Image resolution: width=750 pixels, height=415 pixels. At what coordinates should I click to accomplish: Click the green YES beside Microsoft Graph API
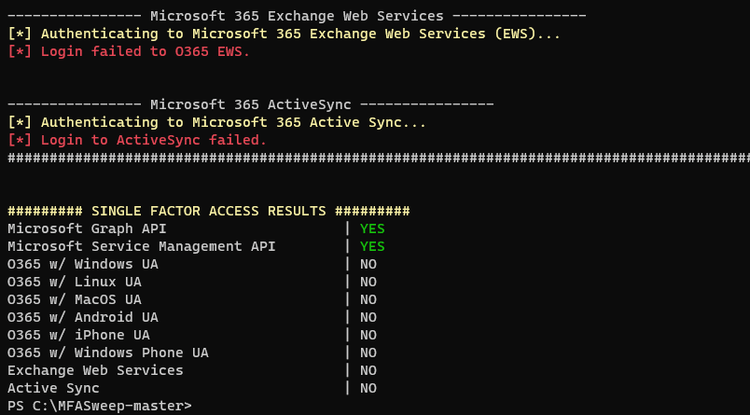372,229
